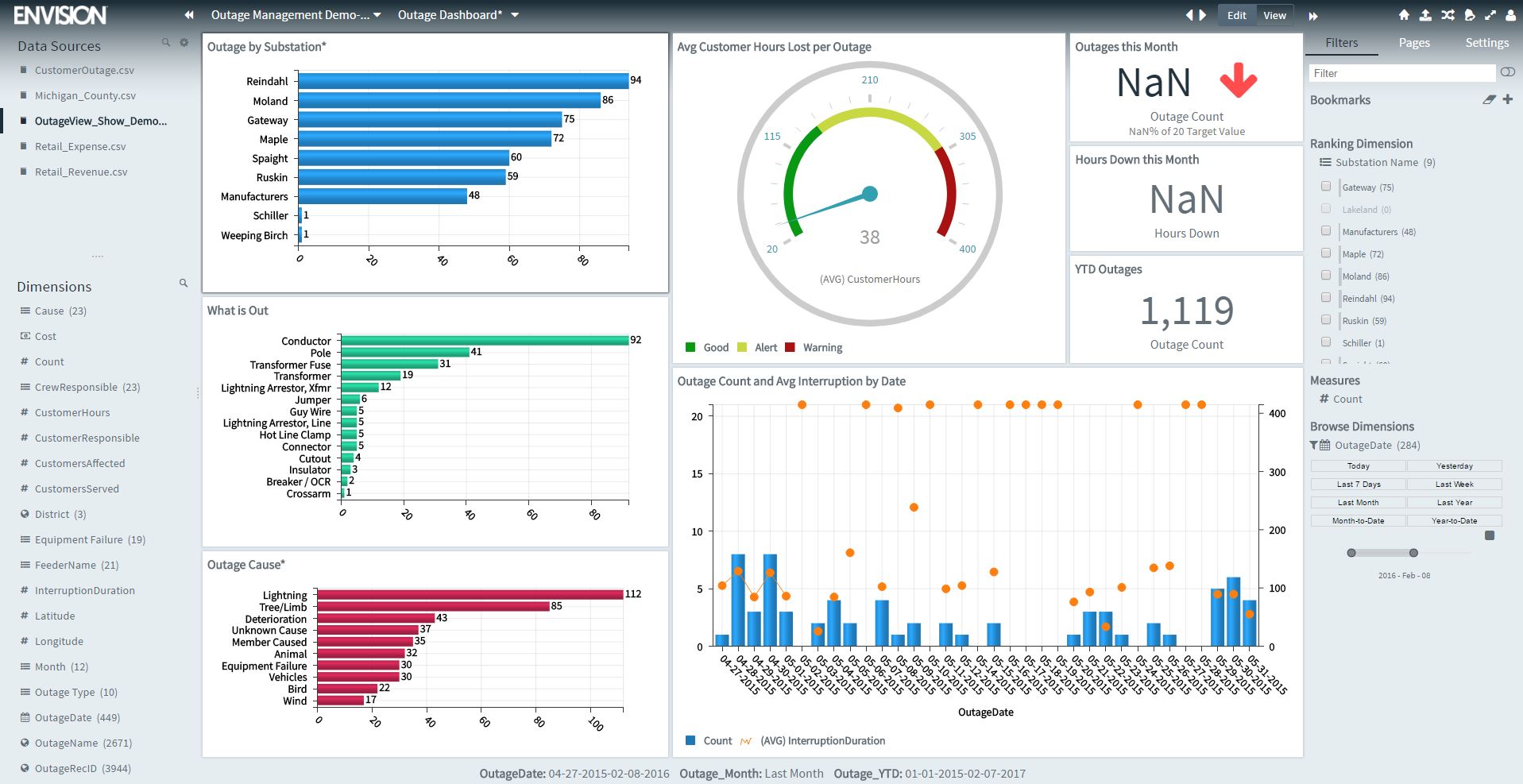The width and height of the screenshot is (1523, 784).
Task: Switch to View mode
Action: coord(1274,15)
